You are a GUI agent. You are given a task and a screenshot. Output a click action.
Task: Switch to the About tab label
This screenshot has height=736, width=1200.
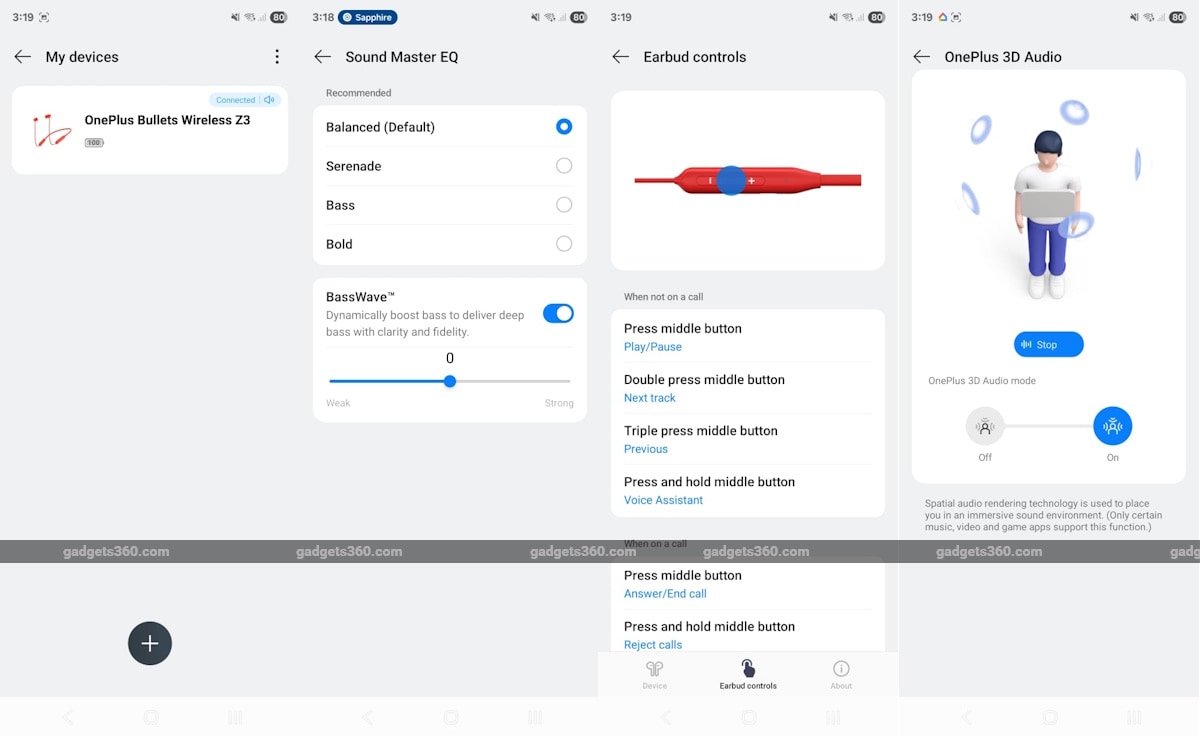[x=841, y=686]
